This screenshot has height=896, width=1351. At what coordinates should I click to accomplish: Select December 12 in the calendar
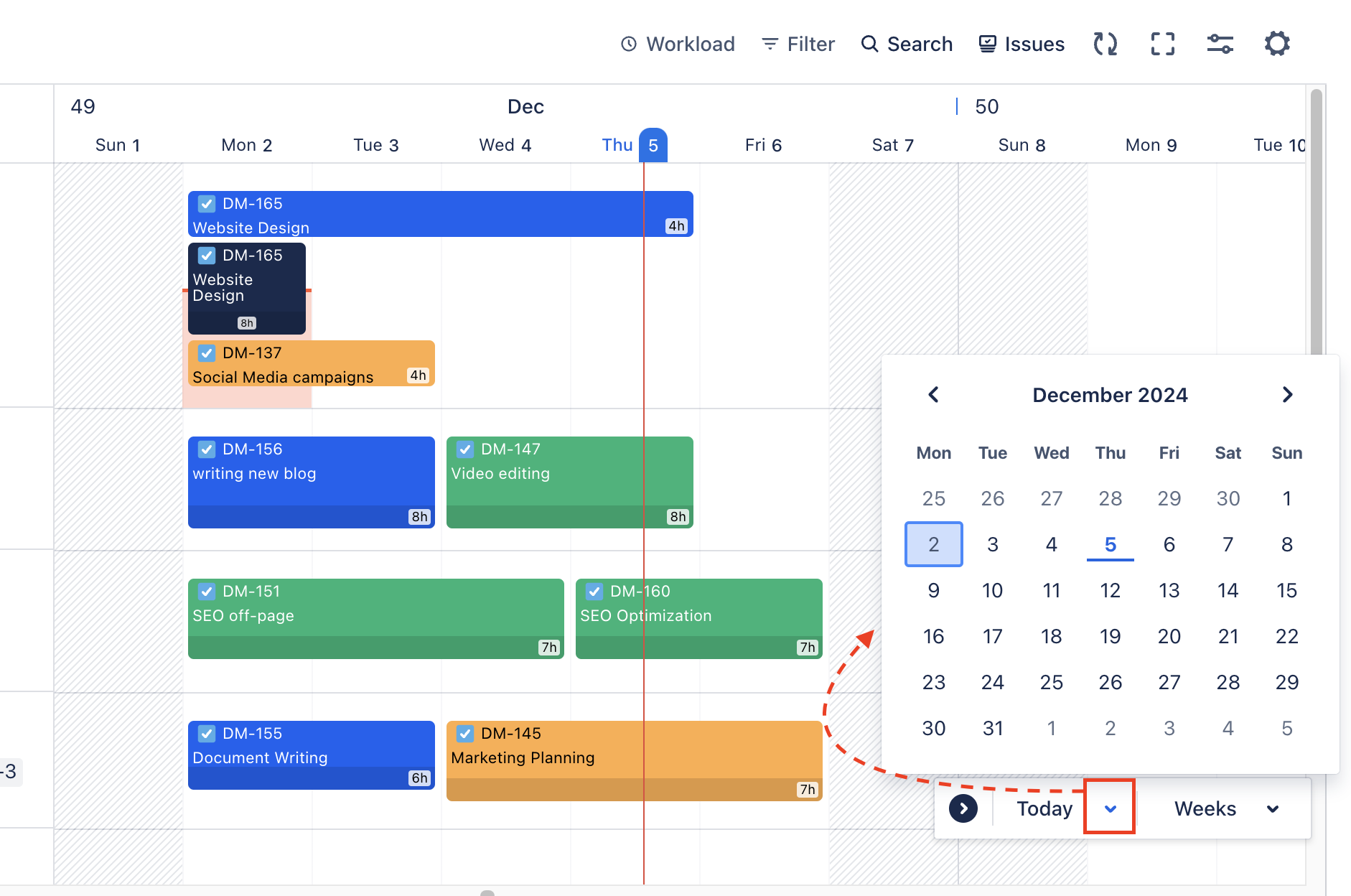coord(1110,590)
